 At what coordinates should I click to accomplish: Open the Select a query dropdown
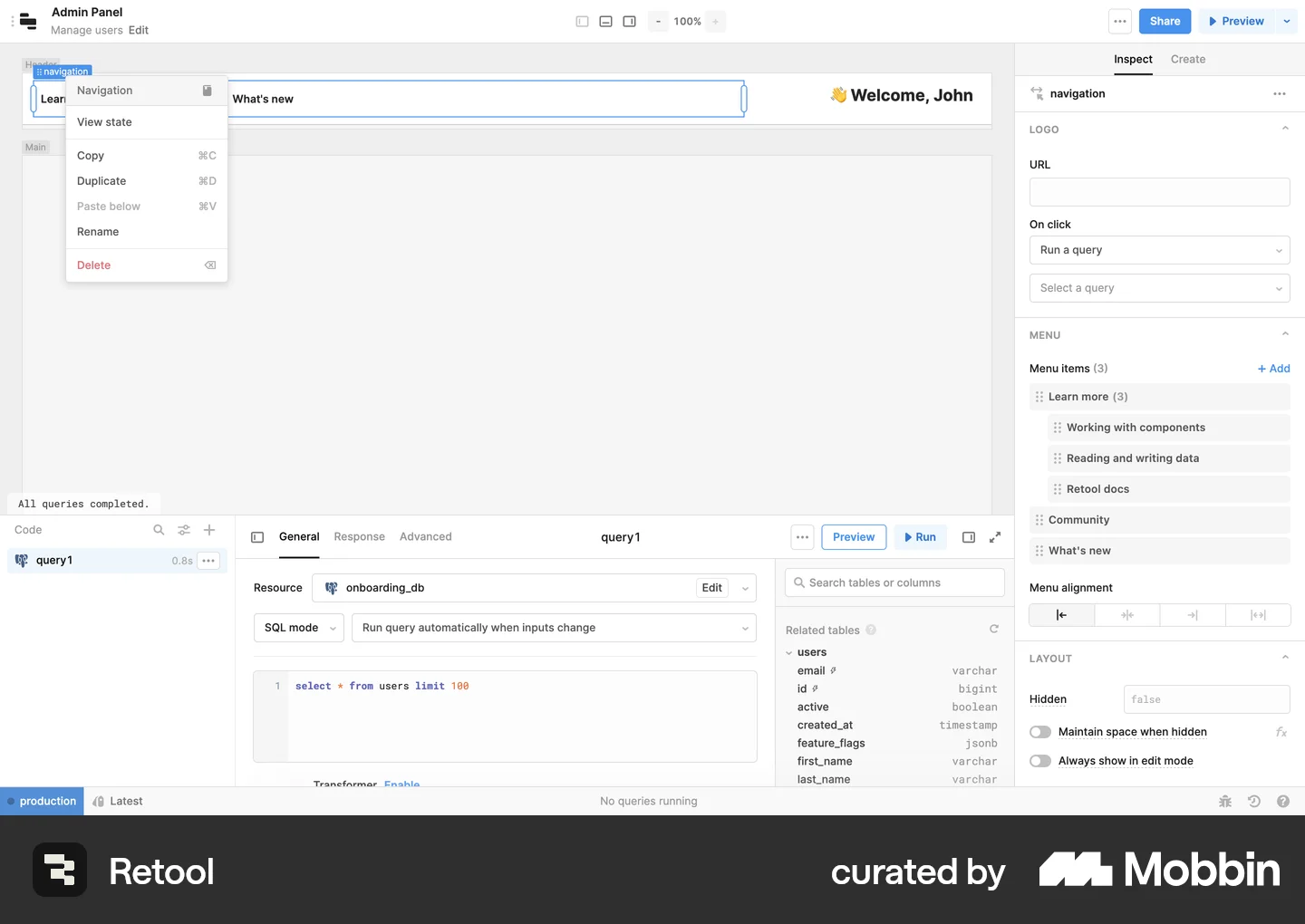1160,288
